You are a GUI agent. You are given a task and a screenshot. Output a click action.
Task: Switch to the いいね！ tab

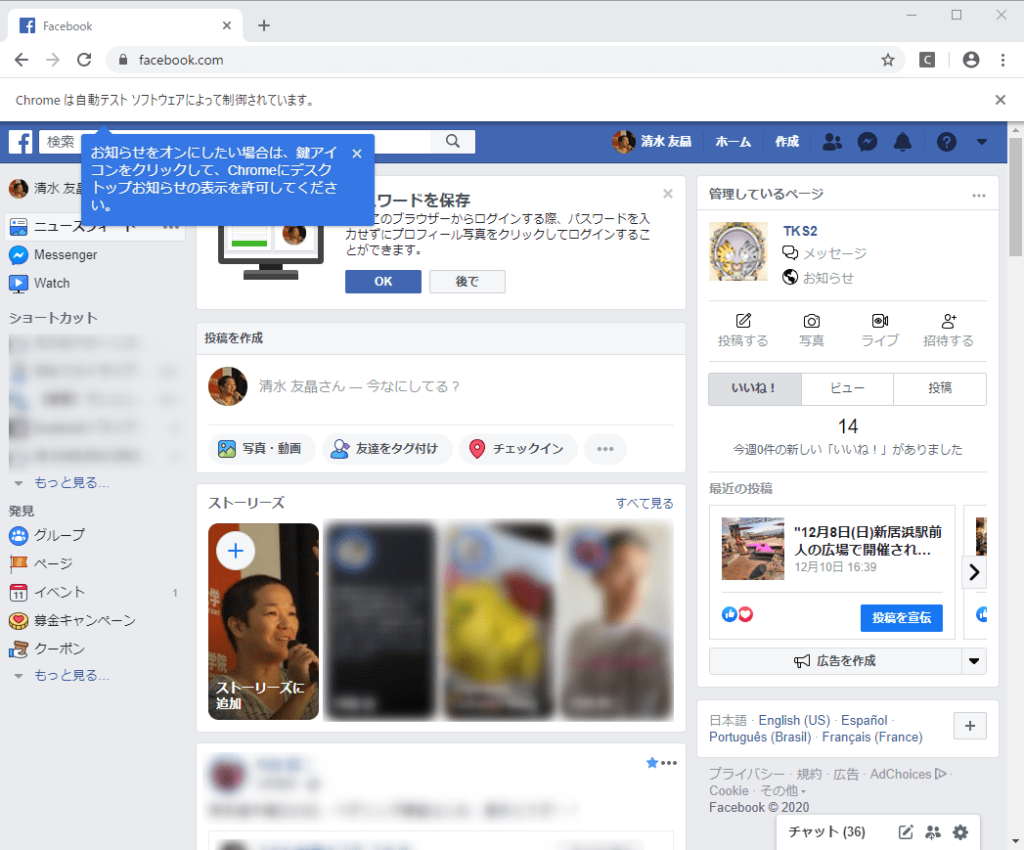pos(755,388)
